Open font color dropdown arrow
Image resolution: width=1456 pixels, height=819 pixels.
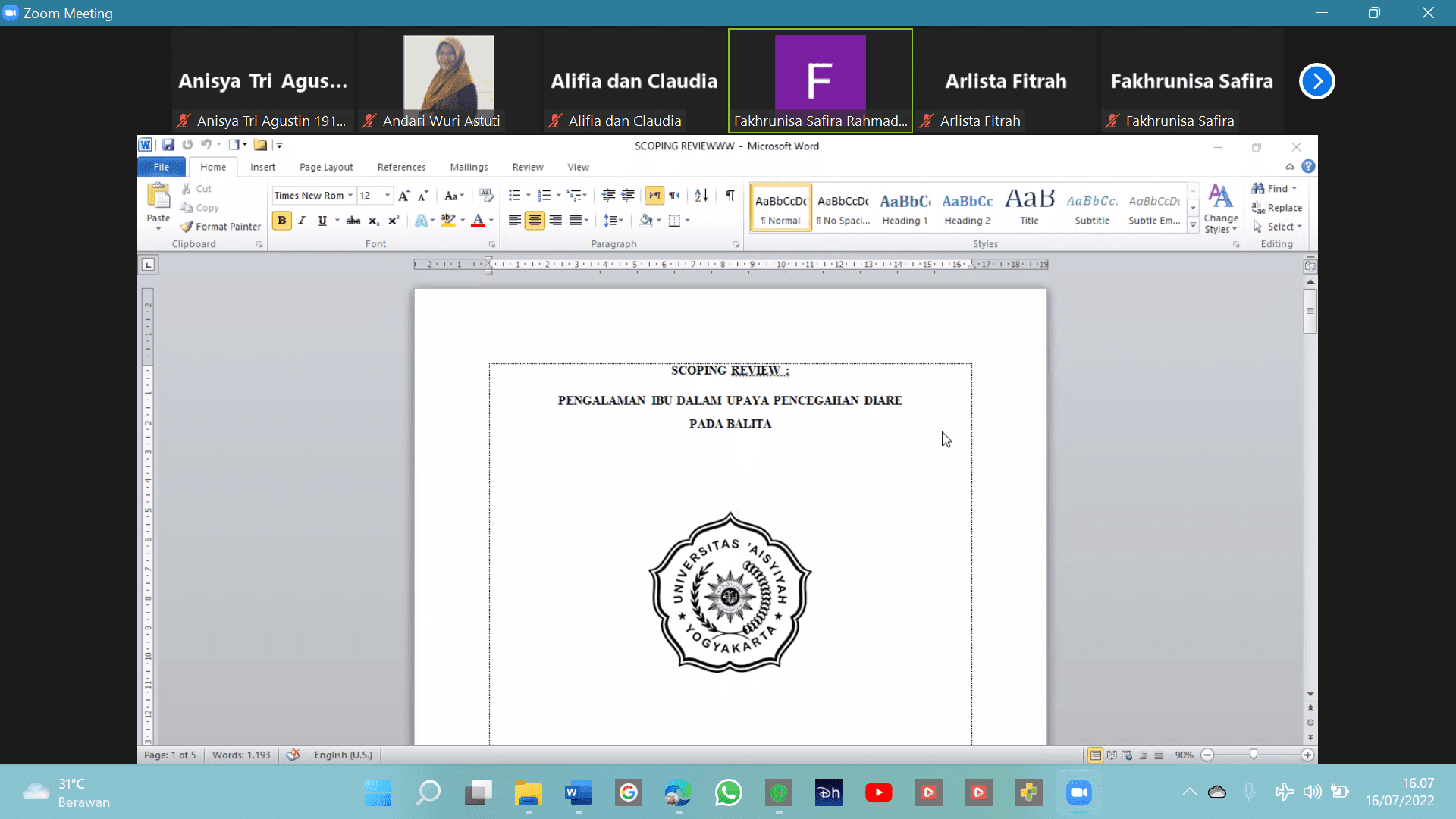coord(491,221)
